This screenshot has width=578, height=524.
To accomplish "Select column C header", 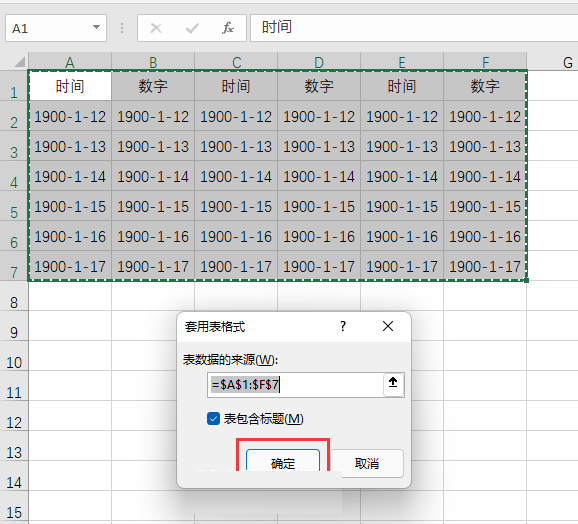I will pyautogui.click(x=236, y=62).
